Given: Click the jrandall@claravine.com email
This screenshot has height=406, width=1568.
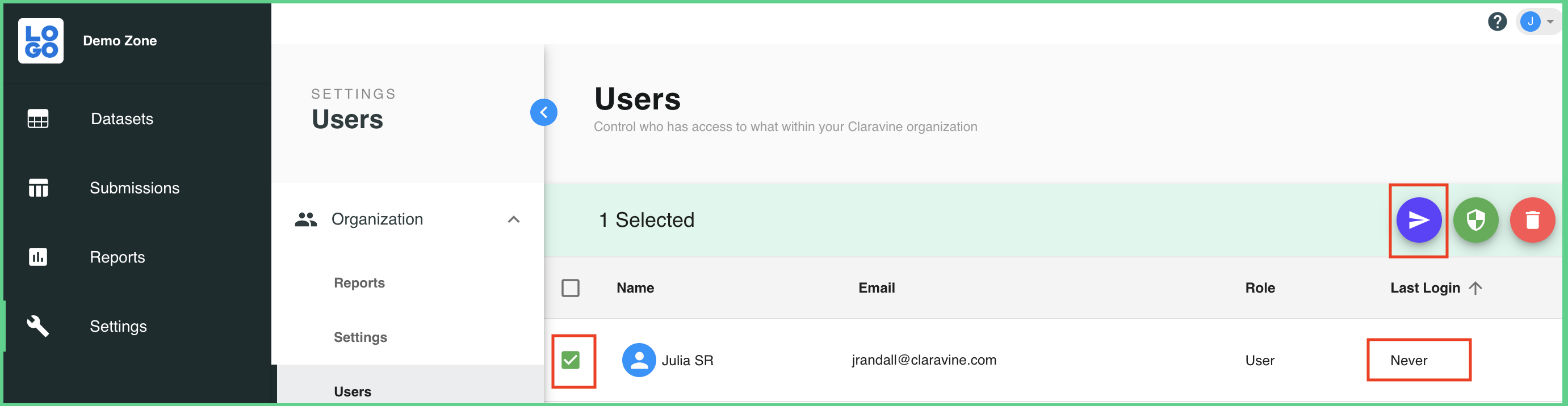Looking at the screenshot, I should coord(924,361).
